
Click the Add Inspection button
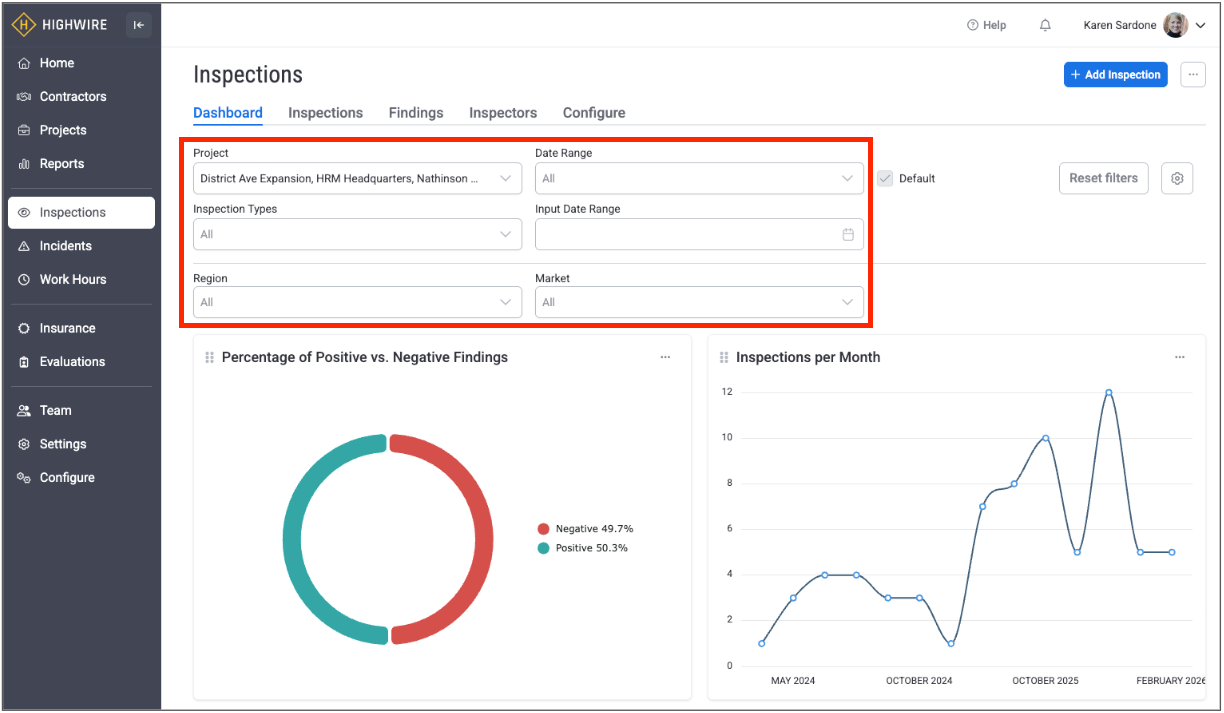(x=1115, y=74)
